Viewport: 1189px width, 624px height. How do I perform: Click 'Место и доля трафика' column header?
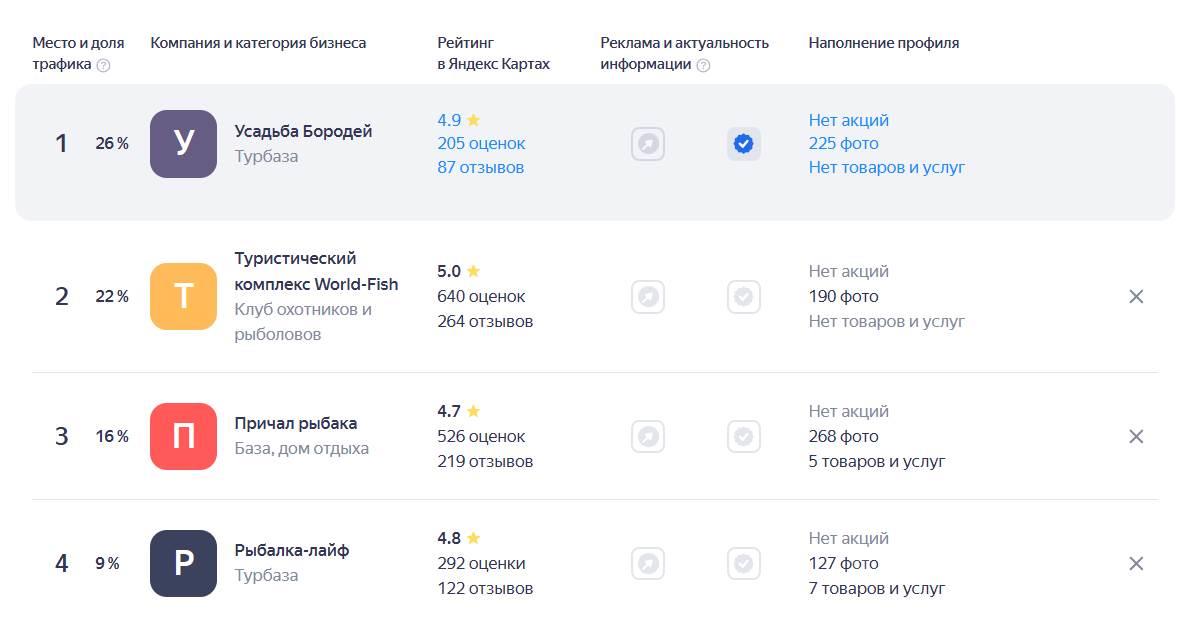coord(78,53)
